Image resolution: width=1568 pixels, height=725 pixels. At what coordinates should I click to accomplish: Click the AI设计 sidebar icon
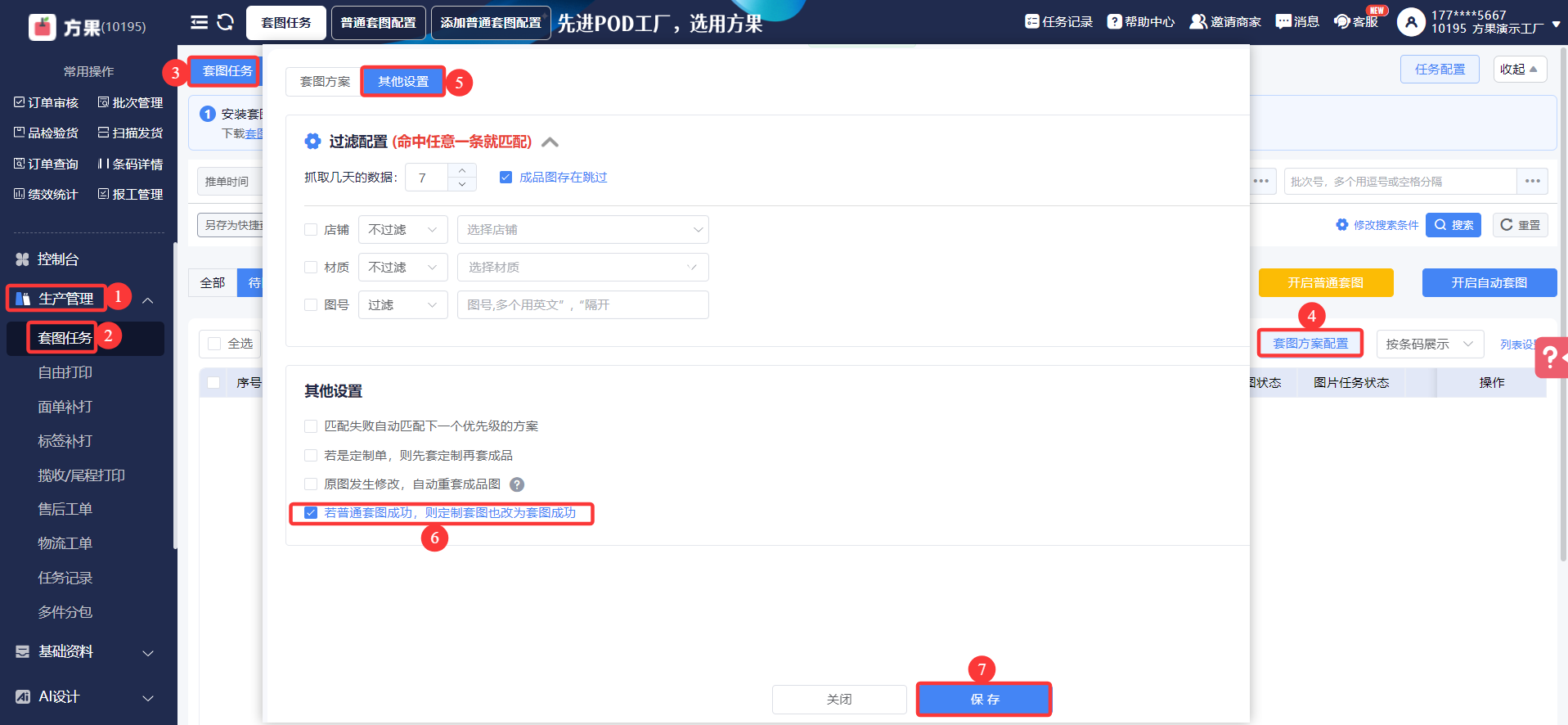point(23,696)
